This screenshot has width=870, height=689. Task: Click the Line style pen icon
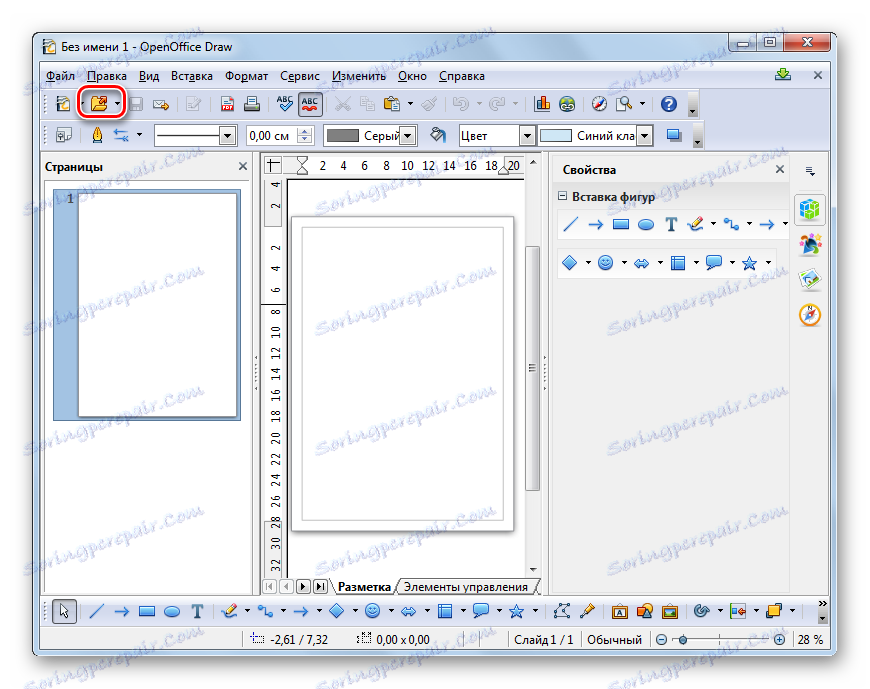tap(97, 135)
